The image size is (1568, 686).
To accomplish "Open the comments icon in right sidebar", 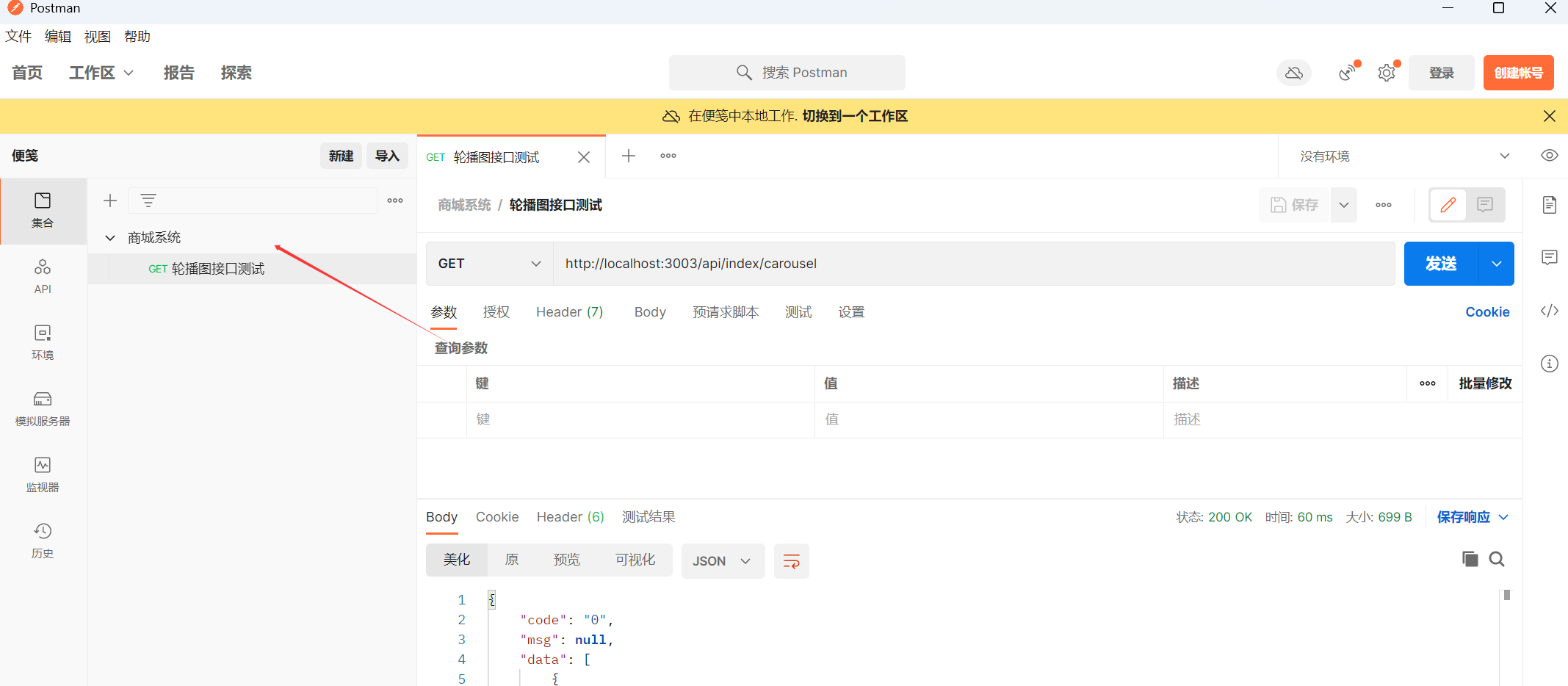I will coord(1550,258).
